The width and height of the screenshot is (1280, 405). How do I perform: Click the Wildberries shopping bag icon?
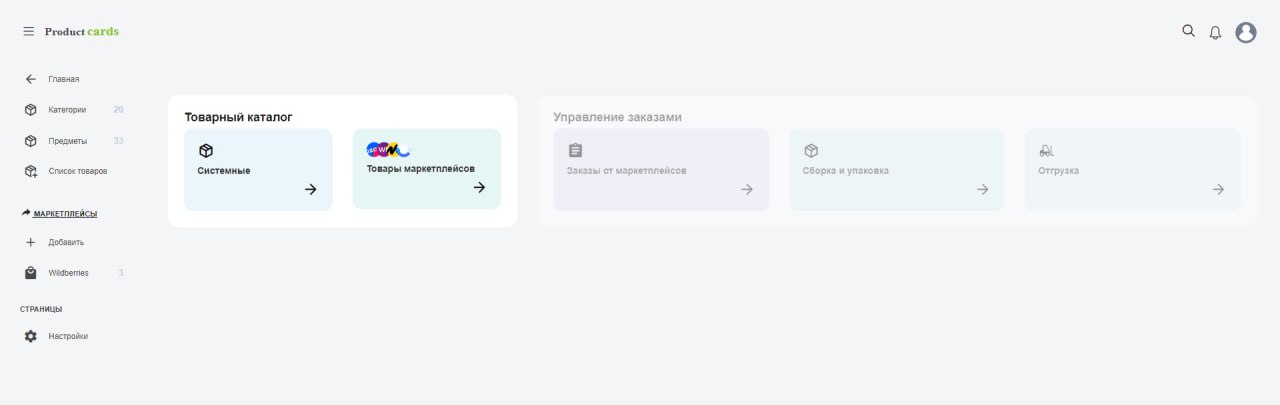31,273
